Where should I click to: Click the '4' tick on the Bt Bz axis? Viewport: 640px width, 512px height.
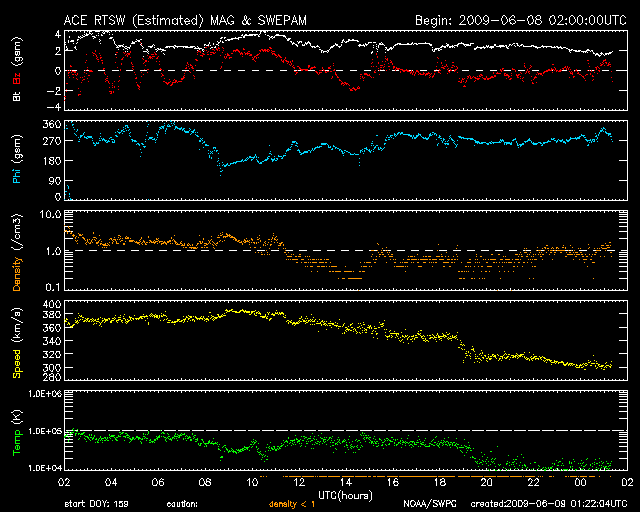click(x=58, y=34)
